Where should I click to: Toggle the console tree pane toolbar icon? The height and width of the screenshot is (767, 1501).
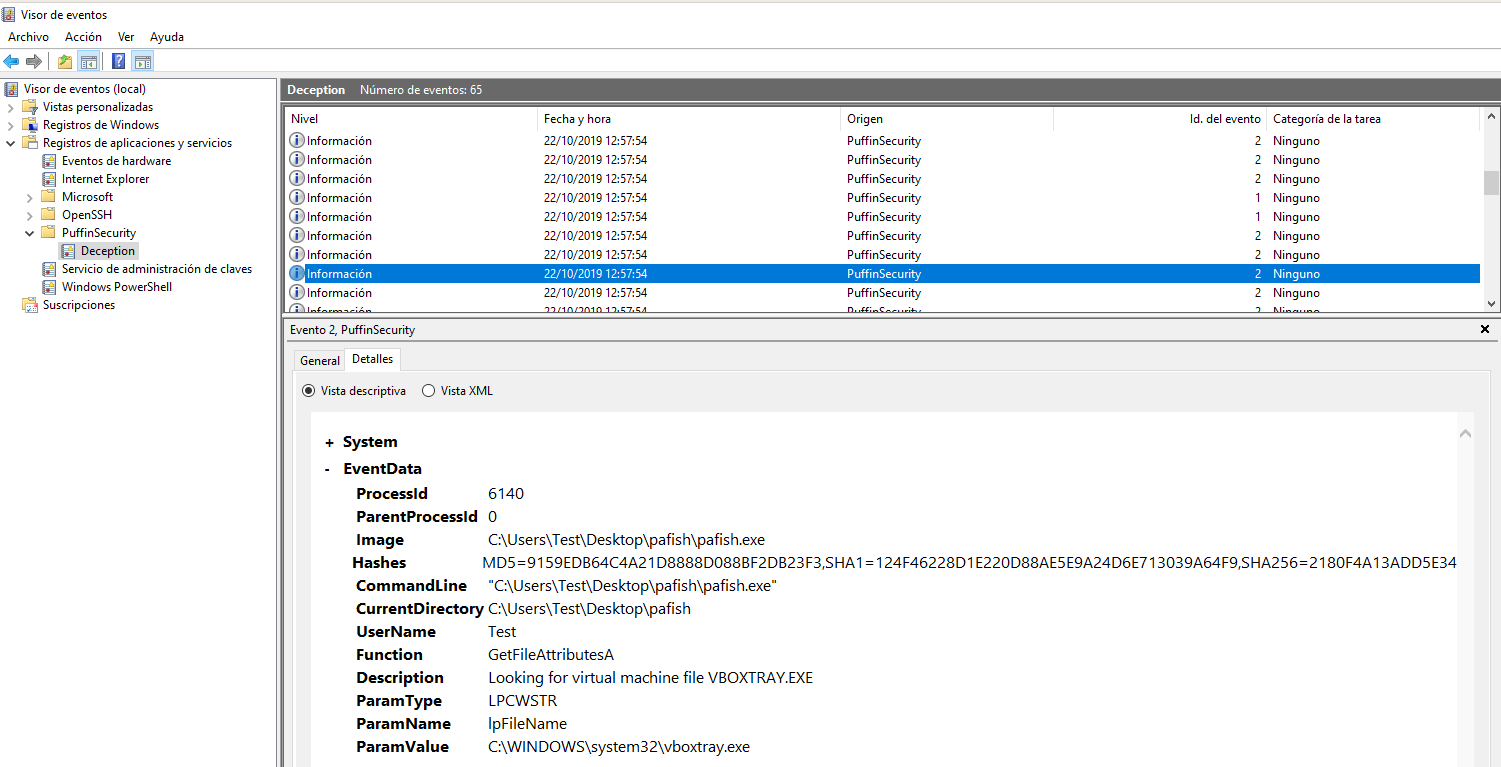[89, 62]
